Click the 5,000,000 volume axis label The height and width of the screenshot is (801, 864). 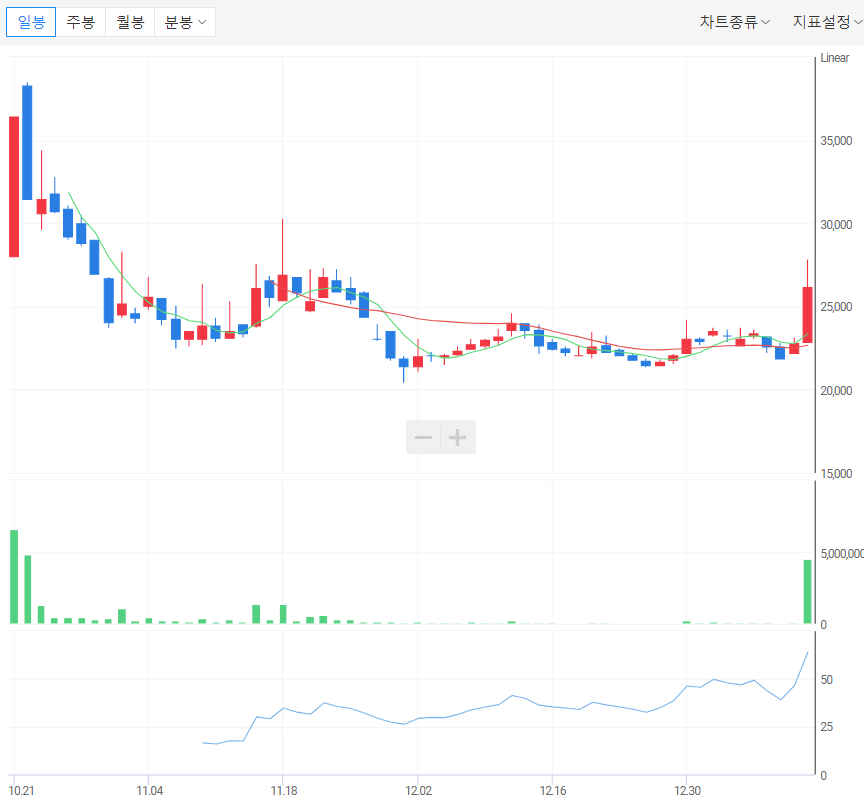(841, 554)
